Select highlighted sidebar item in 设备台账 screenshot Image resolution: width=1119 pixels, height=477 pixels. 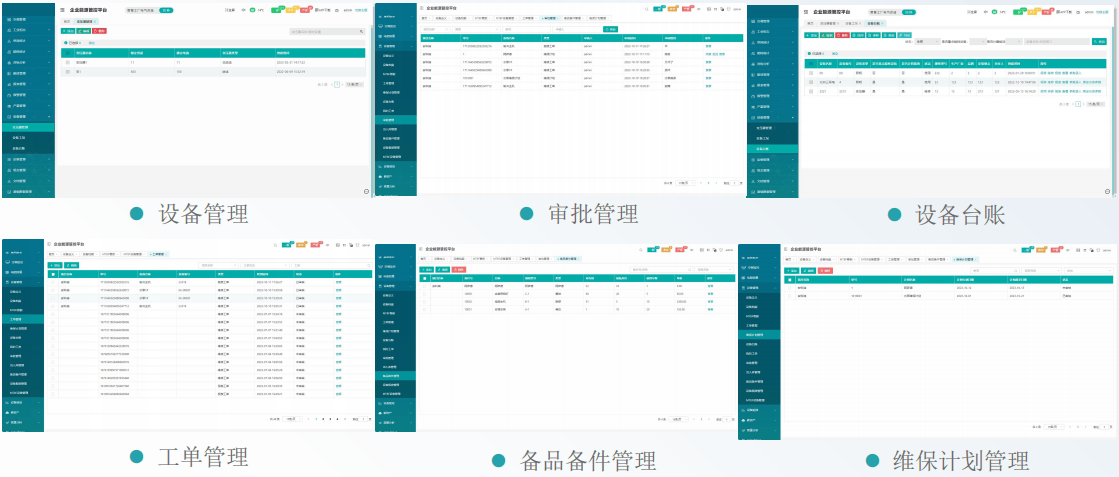pyautogui.click(x=773, y=149)
